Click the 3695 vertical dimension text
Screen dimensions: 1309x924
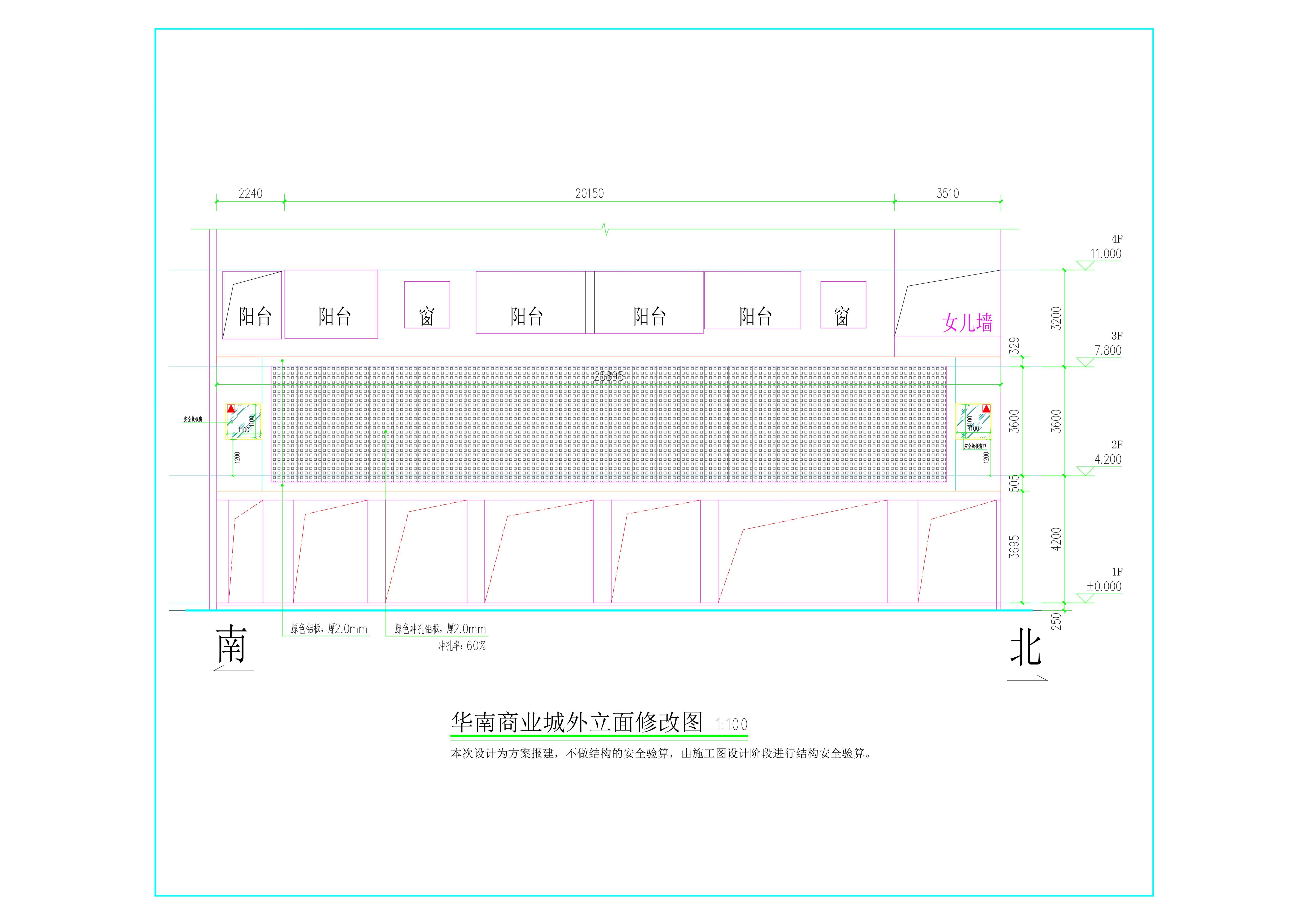(x=1014, y=546)
